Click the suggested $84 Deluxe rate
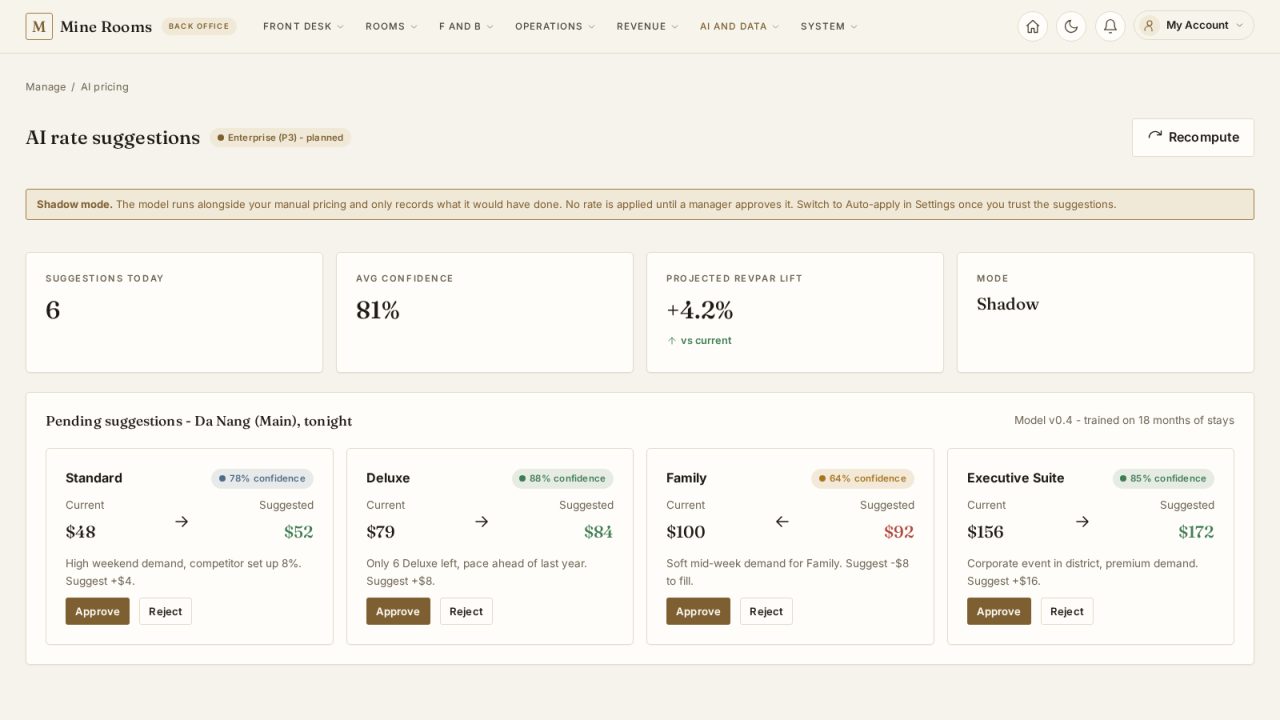 [x=598, y=532]
